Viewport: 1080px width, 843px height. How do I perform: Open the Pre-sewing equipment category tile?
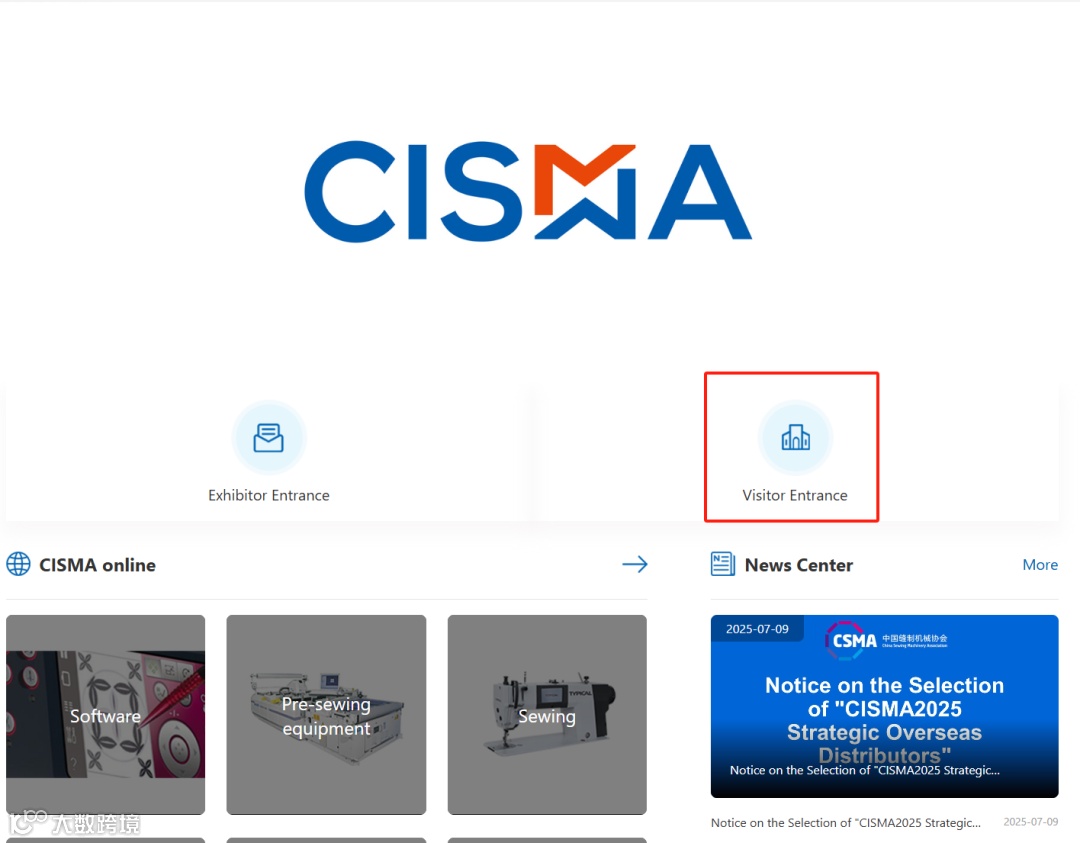pos(326,715)
